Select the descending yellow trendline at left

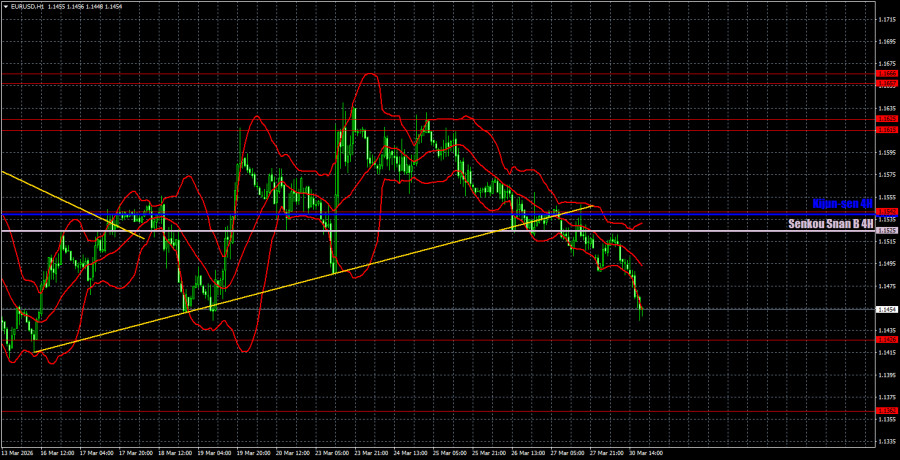(x=72, y=204)
